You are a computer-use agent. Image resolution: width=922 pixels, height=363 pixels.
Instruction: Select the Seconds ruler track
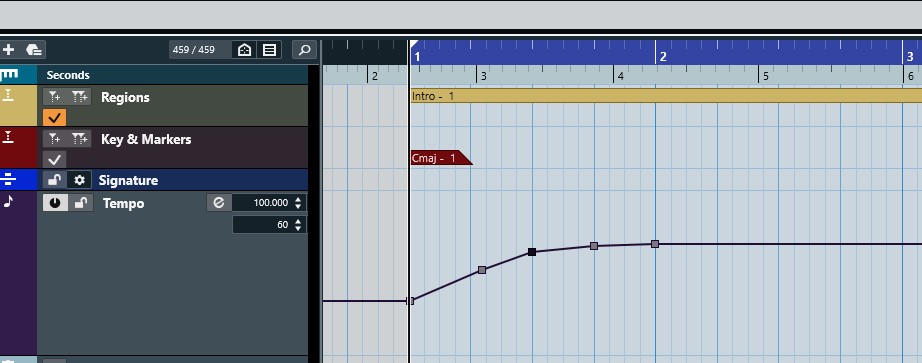click(x=173, y=75)
